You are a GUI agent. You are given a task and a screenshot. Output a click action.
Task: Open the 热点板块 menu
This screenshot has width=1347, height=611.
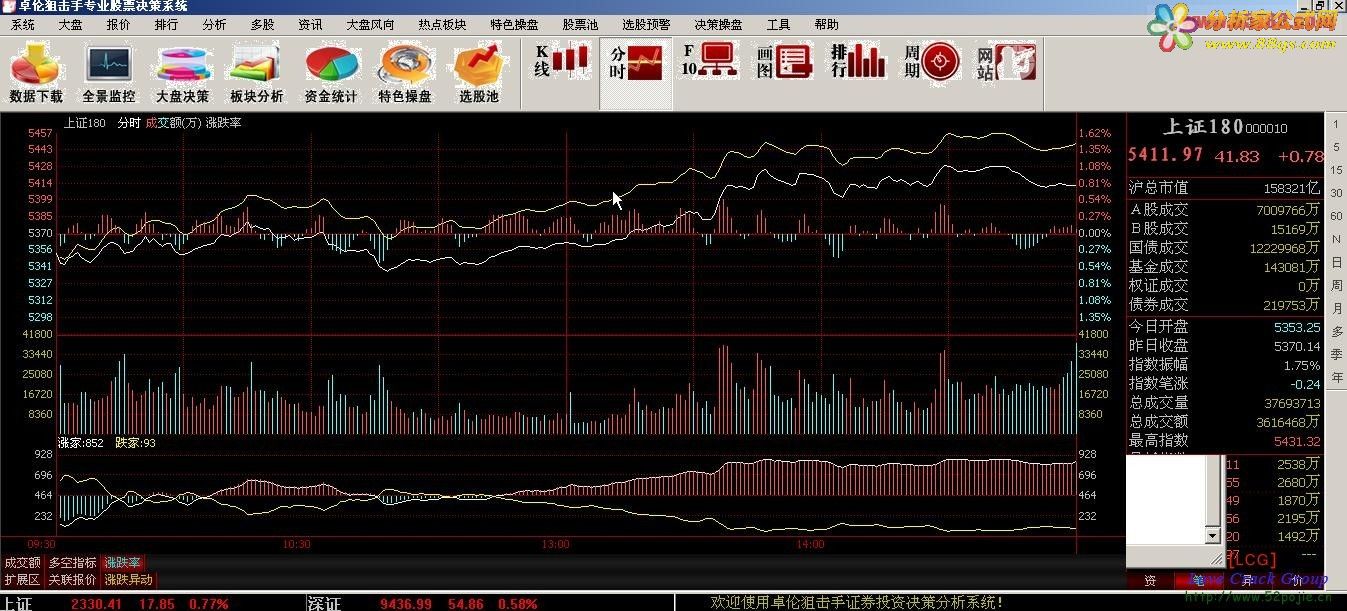442,24
